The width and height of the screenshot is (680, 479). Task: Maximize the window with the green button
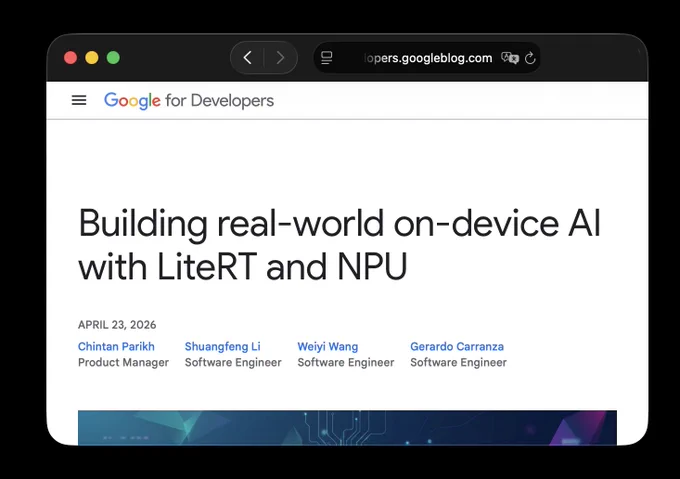tap(113, 58)
